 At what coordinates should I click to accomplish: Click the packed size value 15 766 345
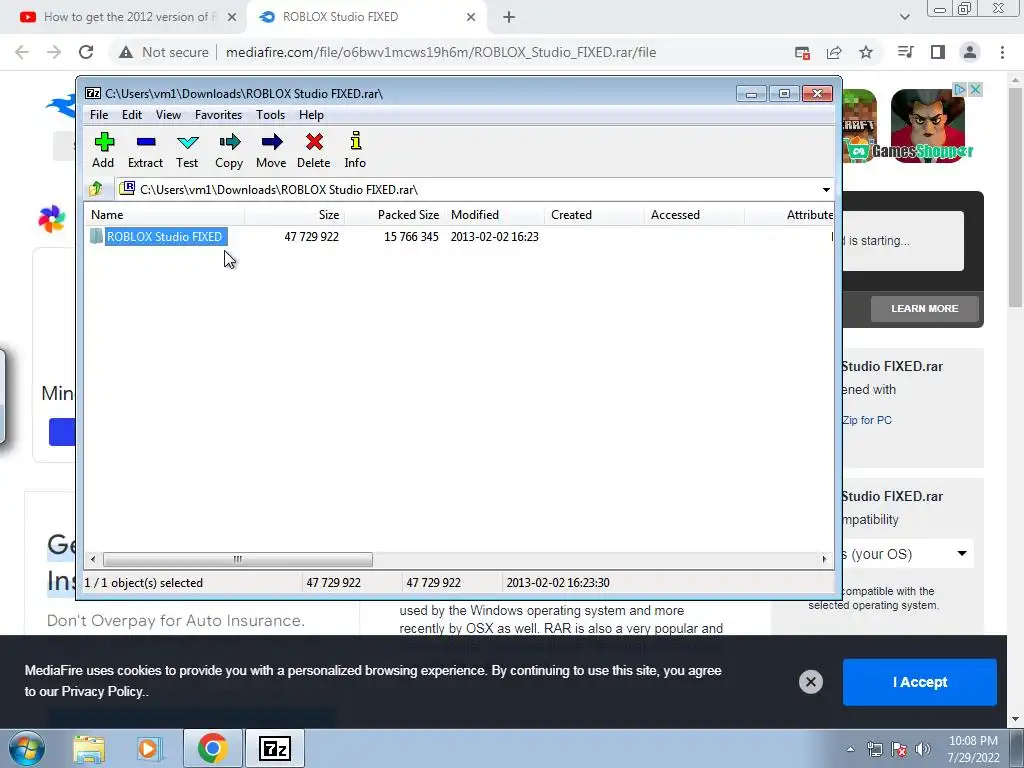411,236
